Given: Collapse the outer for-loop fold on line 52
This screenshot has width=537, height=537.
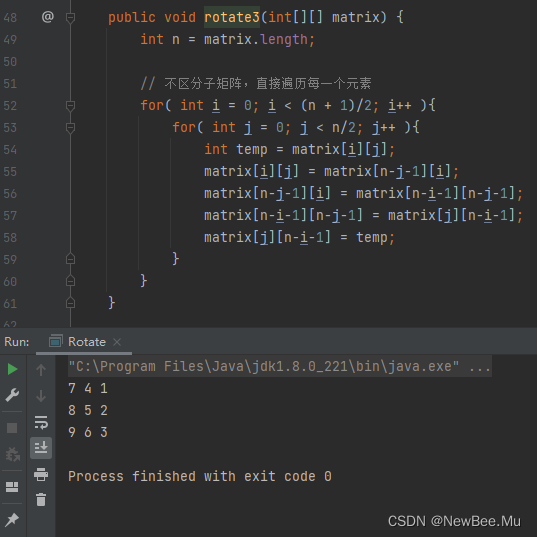Looking at the screenshot, I should pyautogui.click(x=70, y=105).
